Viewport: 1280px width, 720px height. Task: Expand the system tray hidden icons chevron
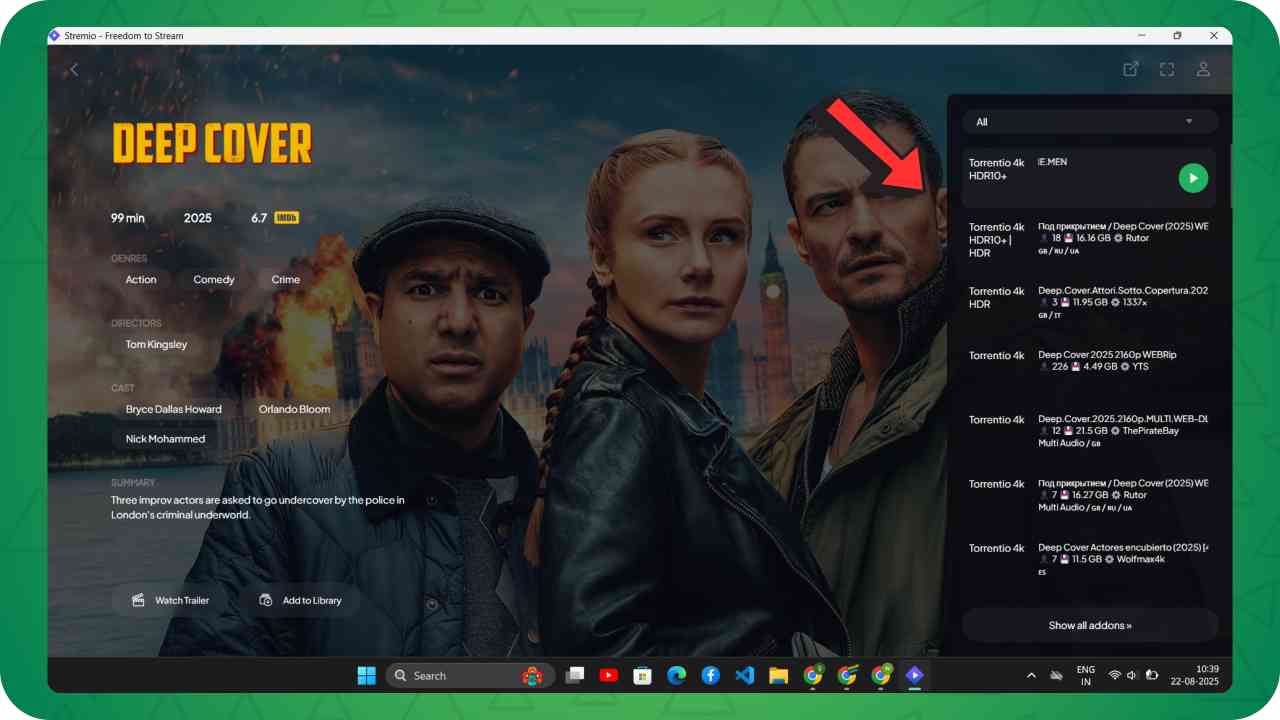1031,676
